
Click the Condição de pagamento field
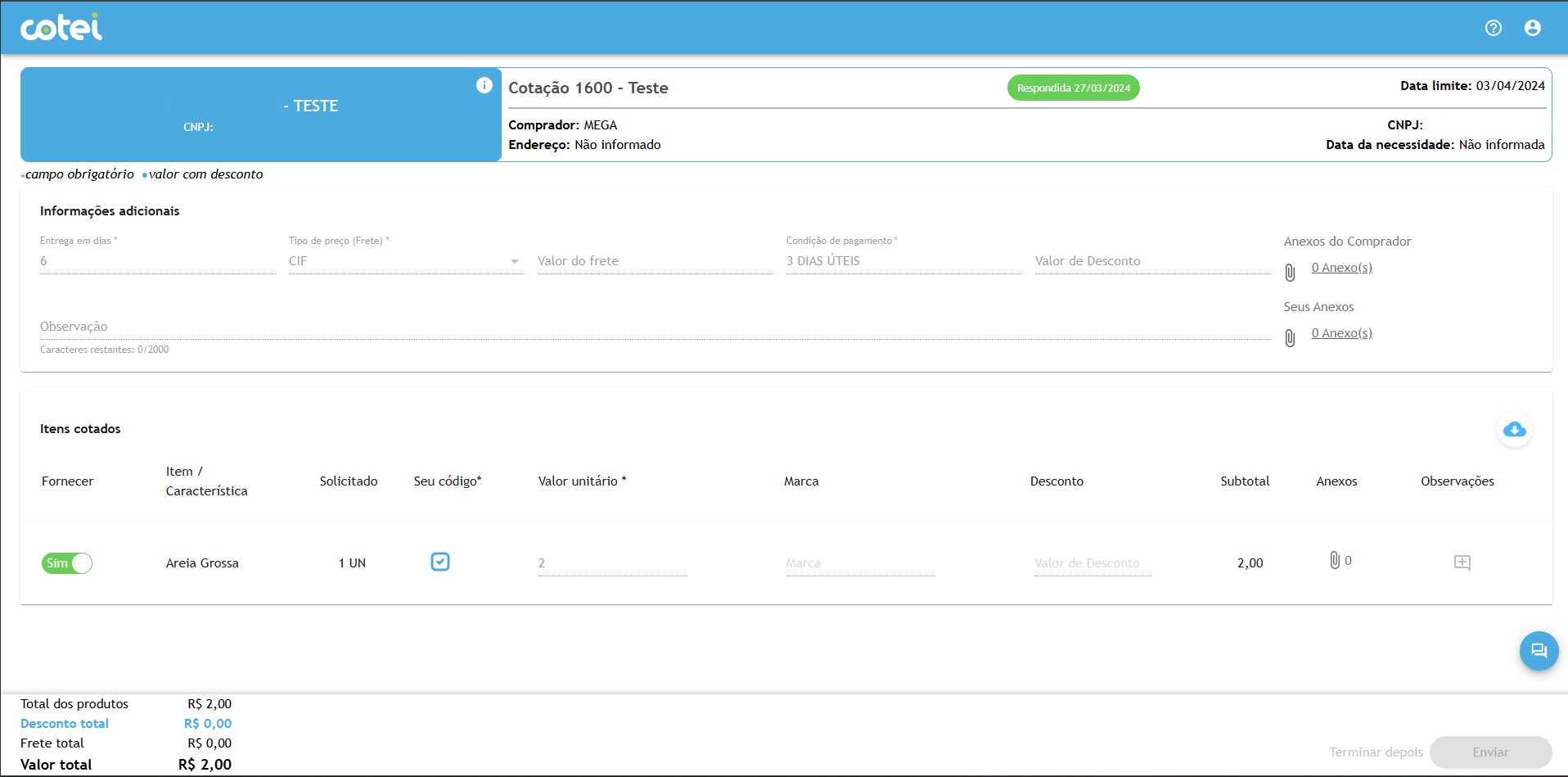[904, 261]
